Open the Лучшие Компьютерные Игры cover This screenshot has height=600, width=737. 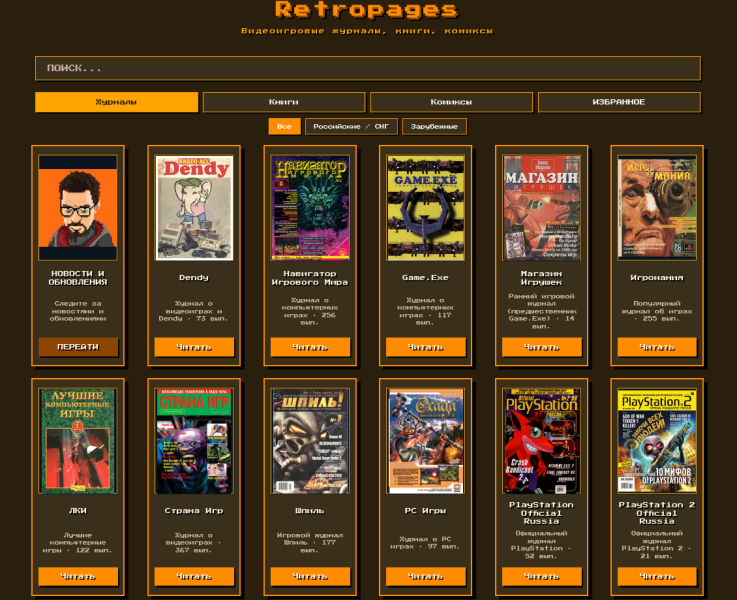78,441
